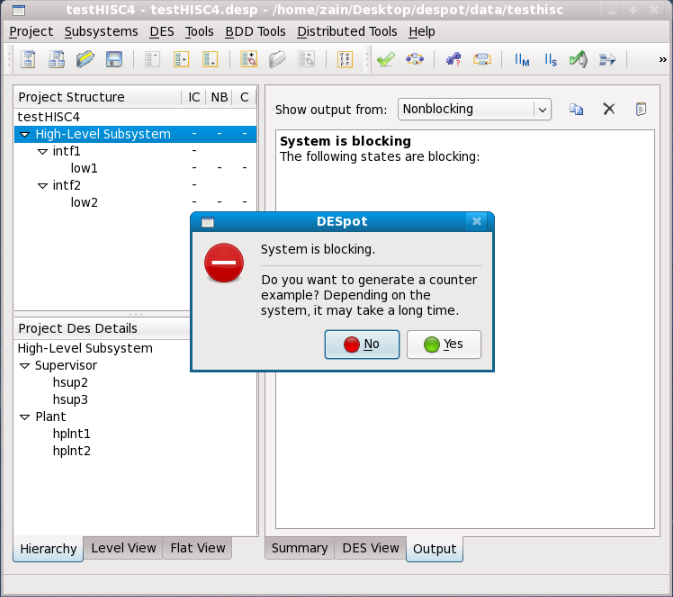Select hplnt1 under Plant
This screenshot has width=673, height=597.
click(71, 434)
